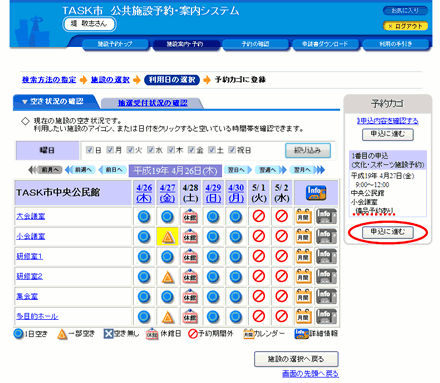Click the monthly calendar icon for 多目的ホール
This screenshot has width=440, height=383.
(303, 316)
